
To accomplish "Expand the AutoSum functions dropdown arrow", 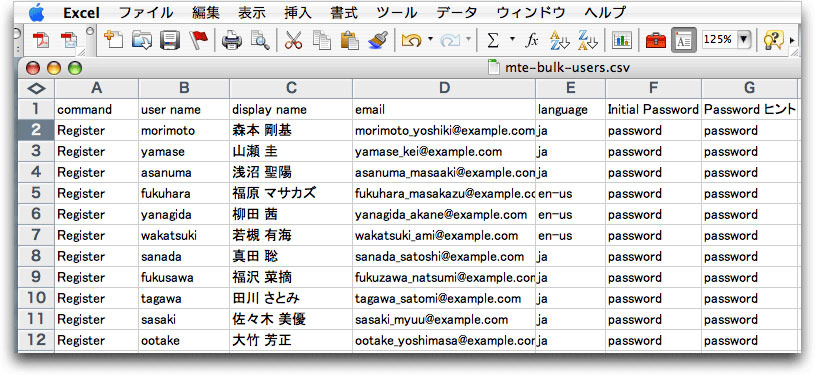I will click(x=512, y=39).
